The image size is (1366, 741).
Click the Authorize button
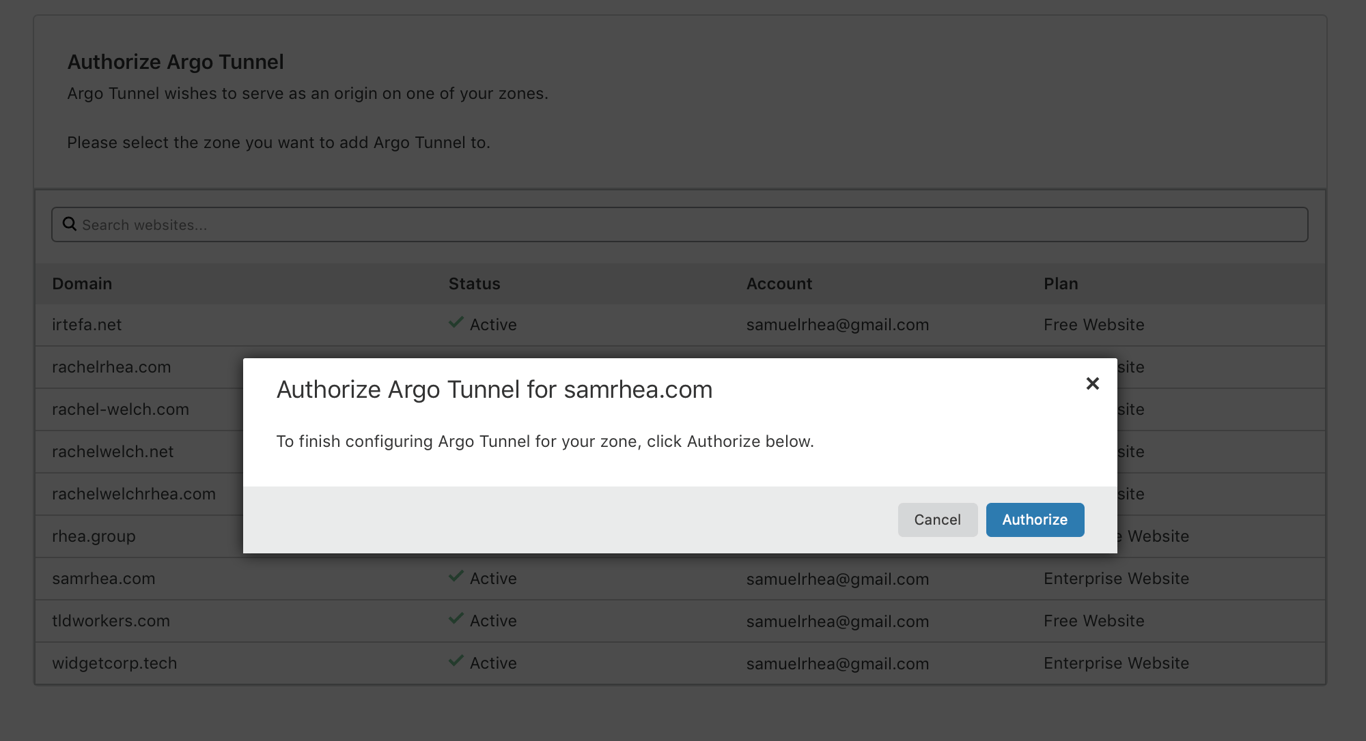click(x=1035, y=520)
